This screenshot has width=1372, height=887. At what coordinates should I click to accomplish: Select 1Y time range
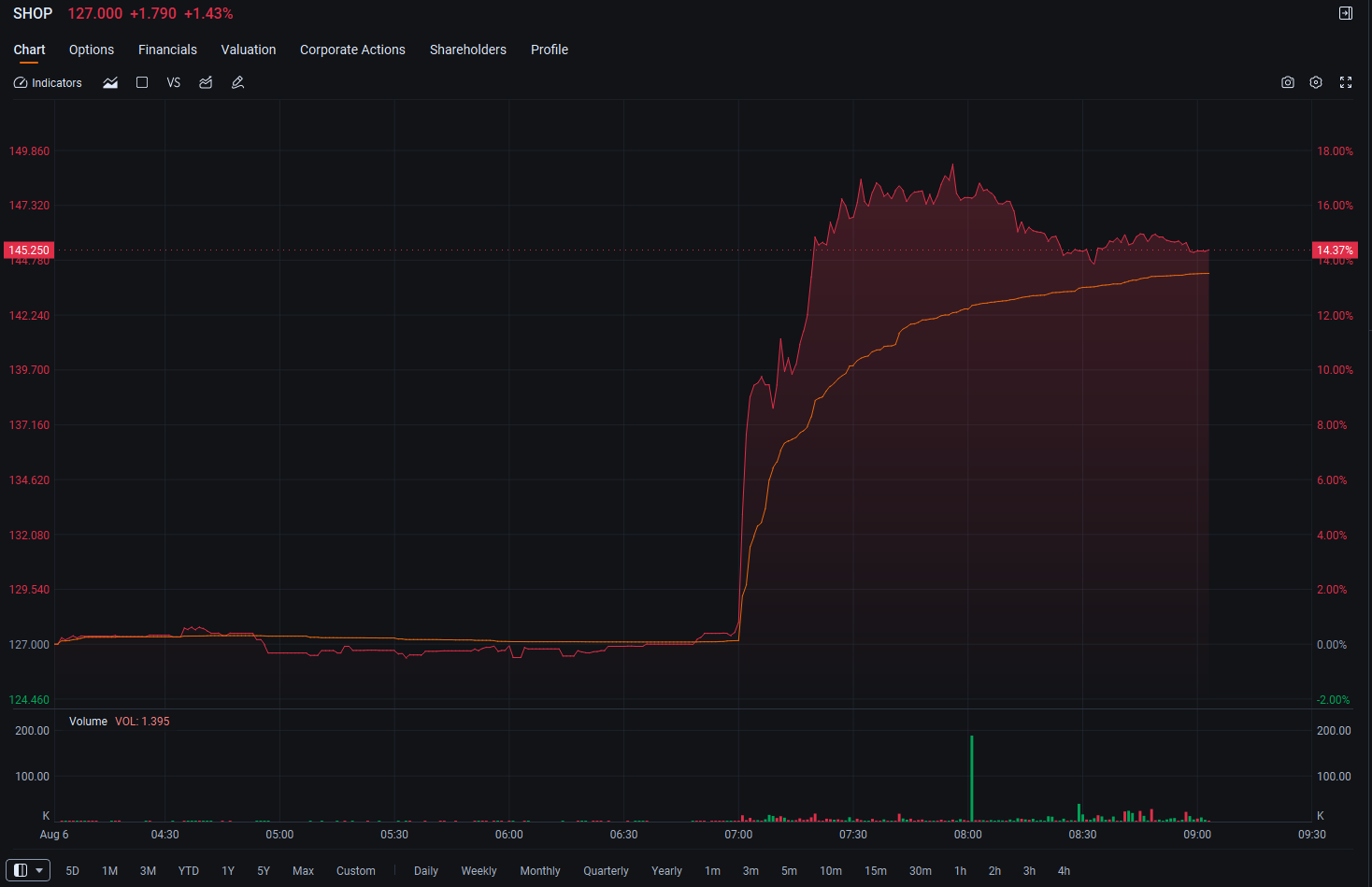click(228, 871)
